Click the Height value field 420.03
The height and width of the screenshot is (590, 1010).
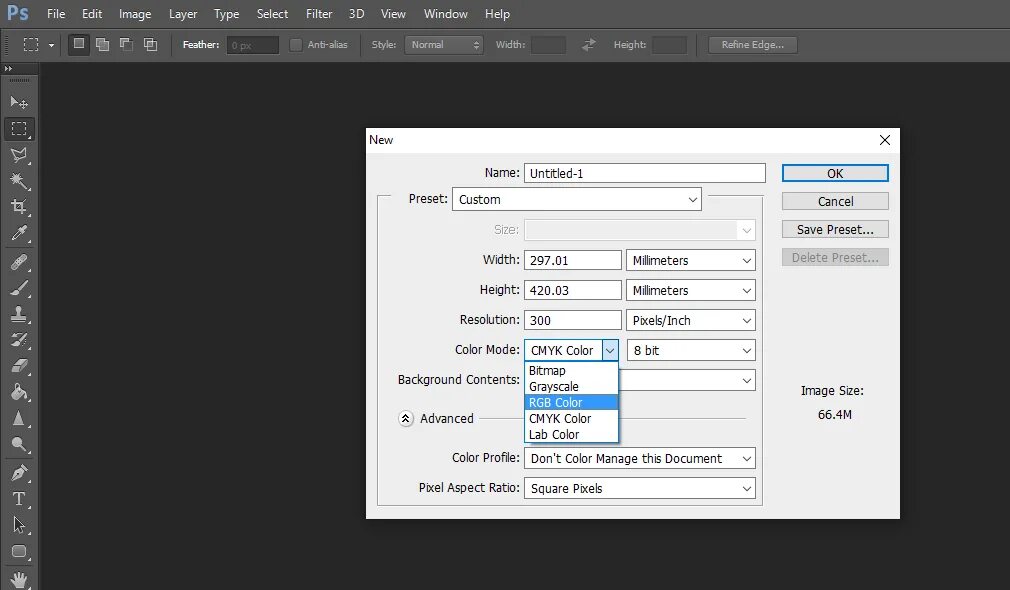(x=573, y=290)
